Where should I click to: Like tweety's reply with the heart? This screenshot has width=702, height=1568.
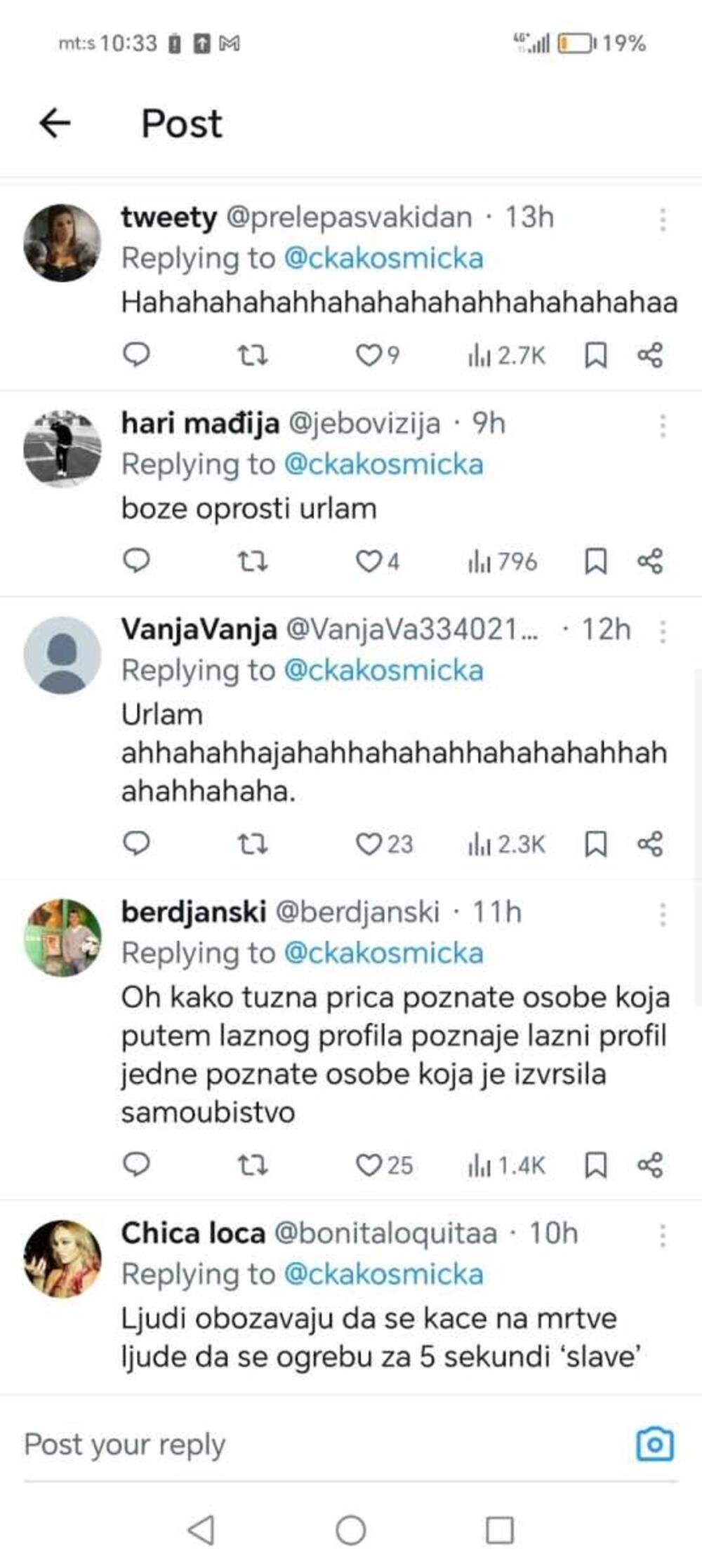coord(368,356)
